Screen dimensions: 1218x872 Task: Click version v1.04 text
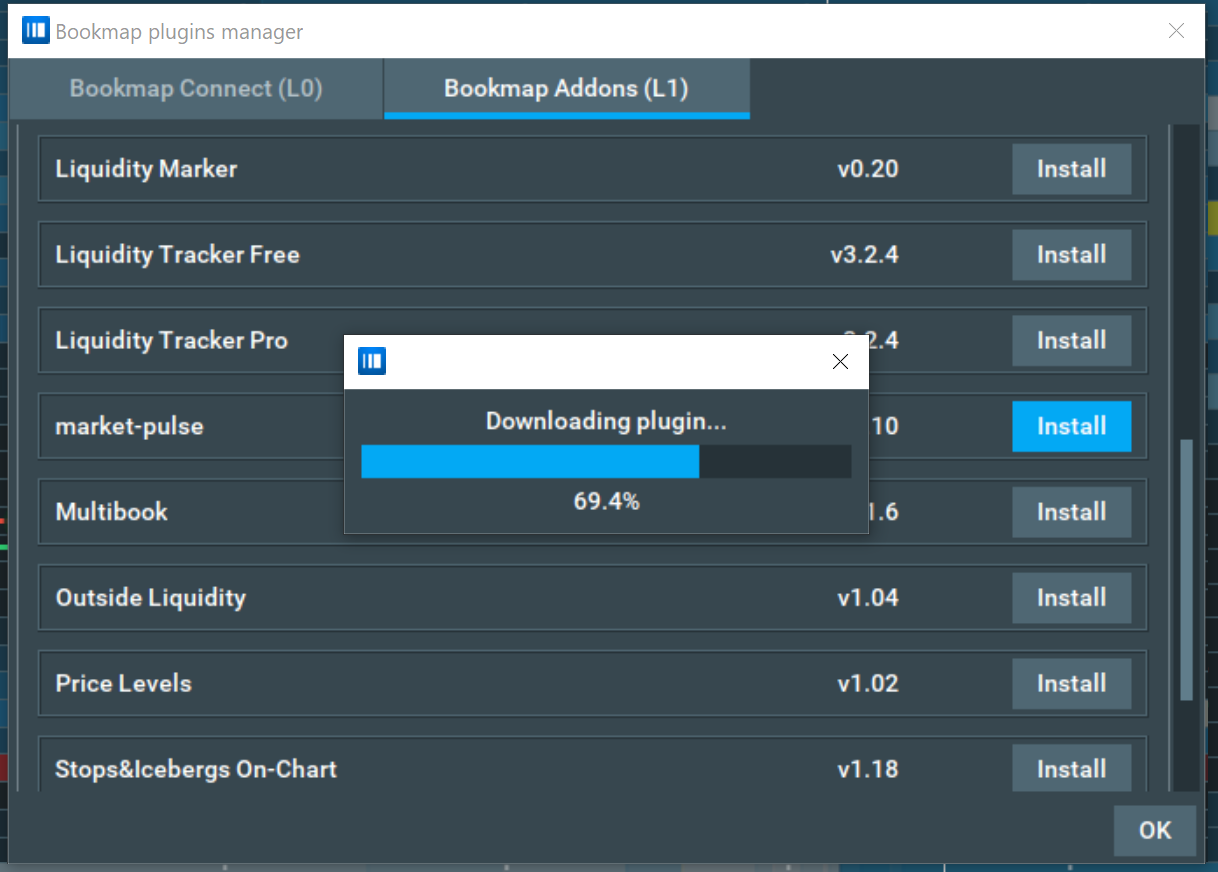pyautogui.click(x=868, y=598)
